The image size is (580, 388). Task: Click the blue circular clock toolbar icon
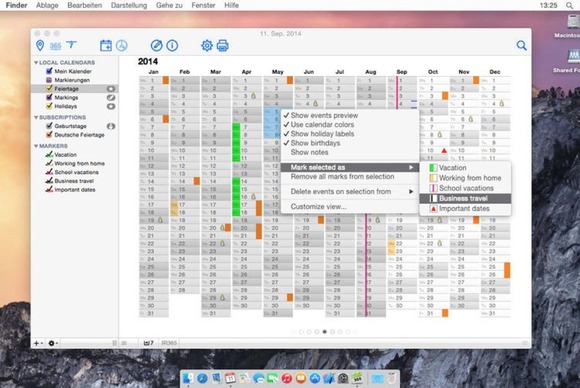(x=122, y=45)
